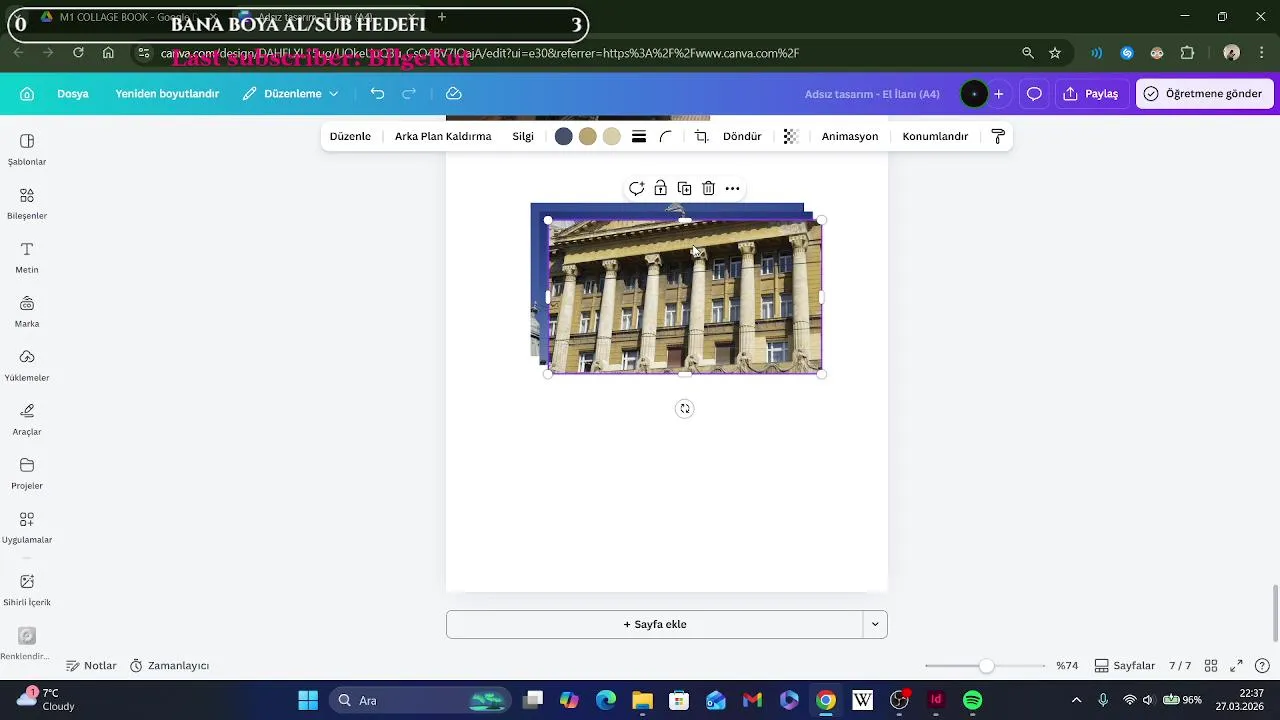Select the crop tool icon
This screenshot has height=720, width=1280.
click(701, 137)
